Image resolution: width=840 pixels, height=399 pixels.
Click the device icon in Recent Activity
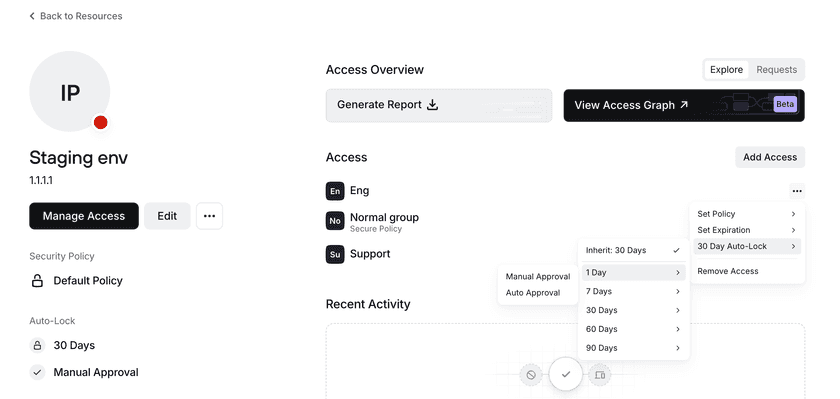click(x=600, y=375)
